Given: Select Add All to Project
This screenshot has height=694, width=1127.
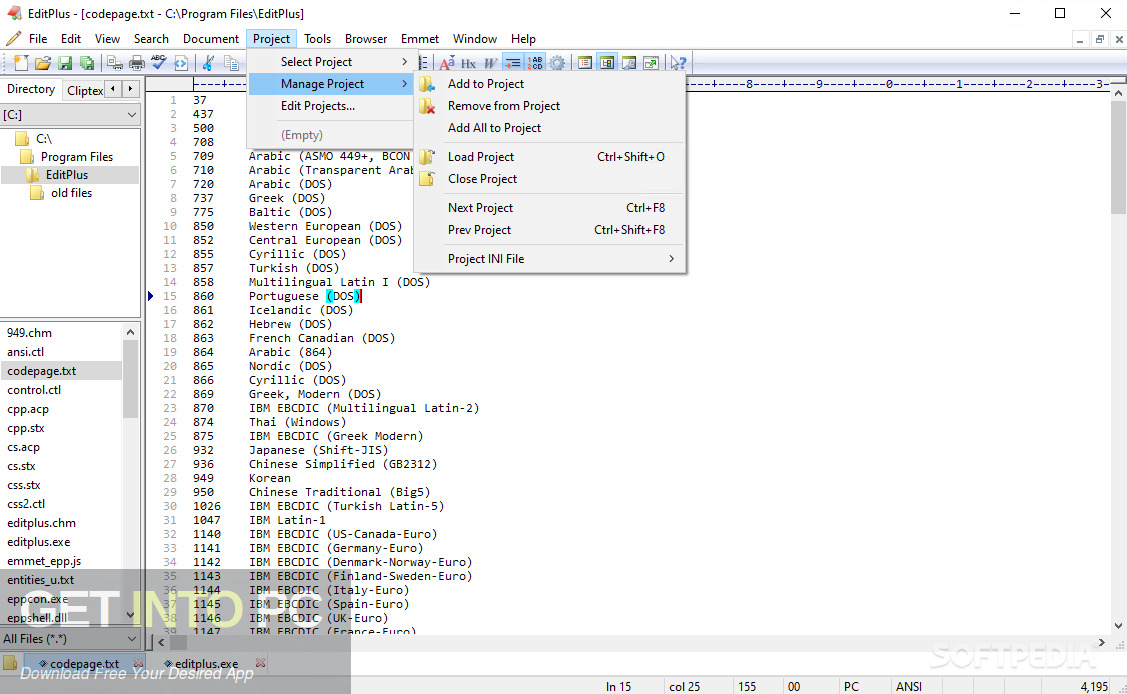Looking at the screenshot, I should (551, 128).
